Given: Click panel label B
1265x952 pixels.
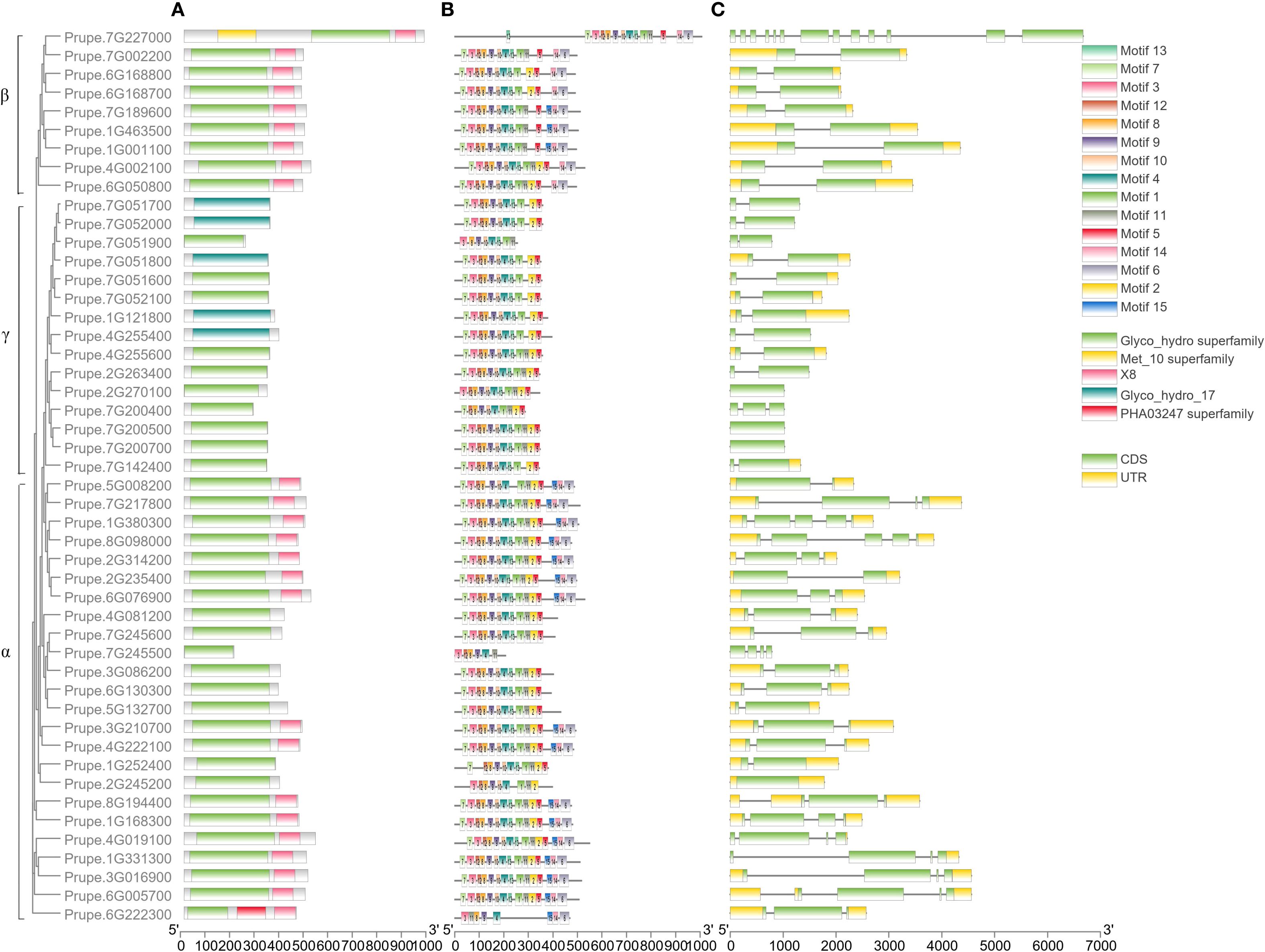Looking at the screenshot, I should click(x=447, y=10).
